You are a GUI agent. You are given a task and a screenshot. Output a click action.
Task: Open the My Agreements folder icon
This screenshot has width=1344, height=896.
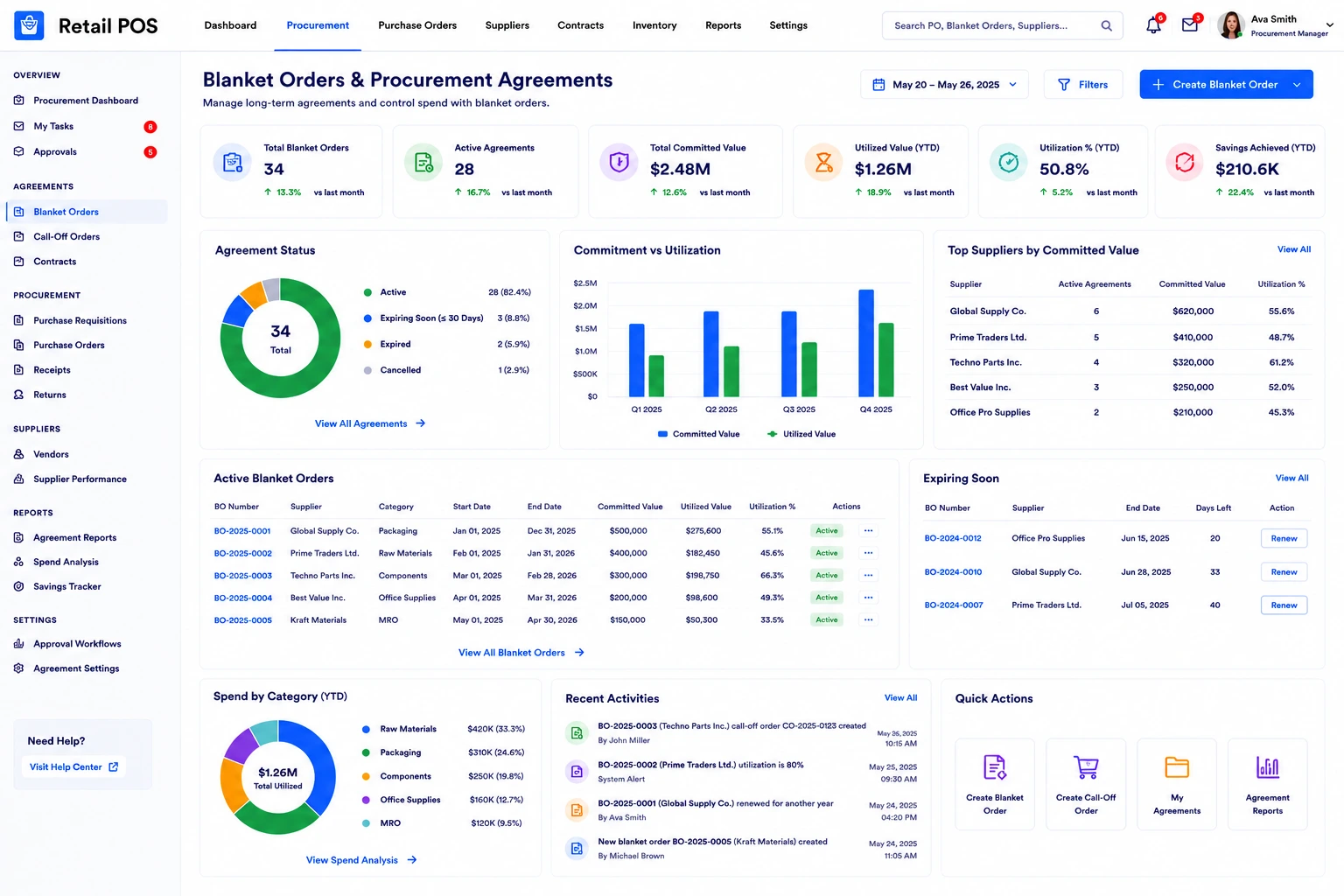tap(1177, 767)
